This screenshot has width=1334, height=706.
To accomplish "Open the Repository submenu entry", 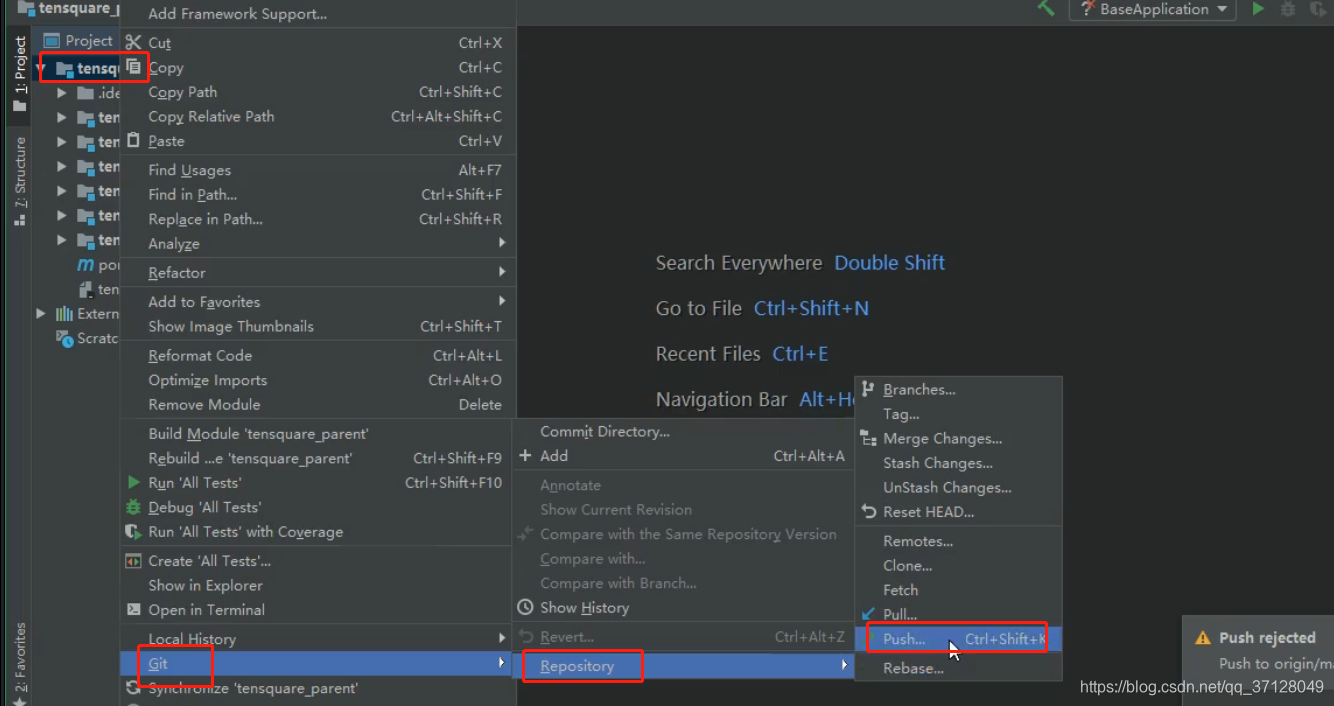I will (684, 666).
